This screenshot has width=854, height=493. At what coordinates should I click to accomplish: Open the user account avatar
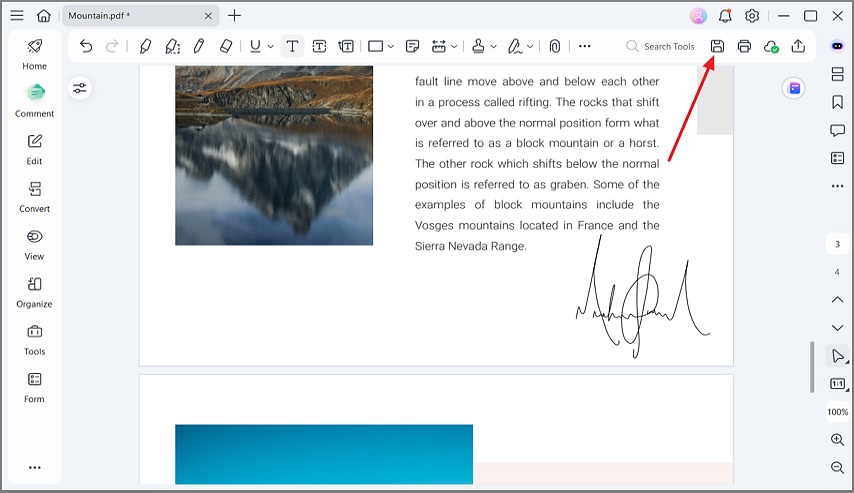[x=698, y=16]
